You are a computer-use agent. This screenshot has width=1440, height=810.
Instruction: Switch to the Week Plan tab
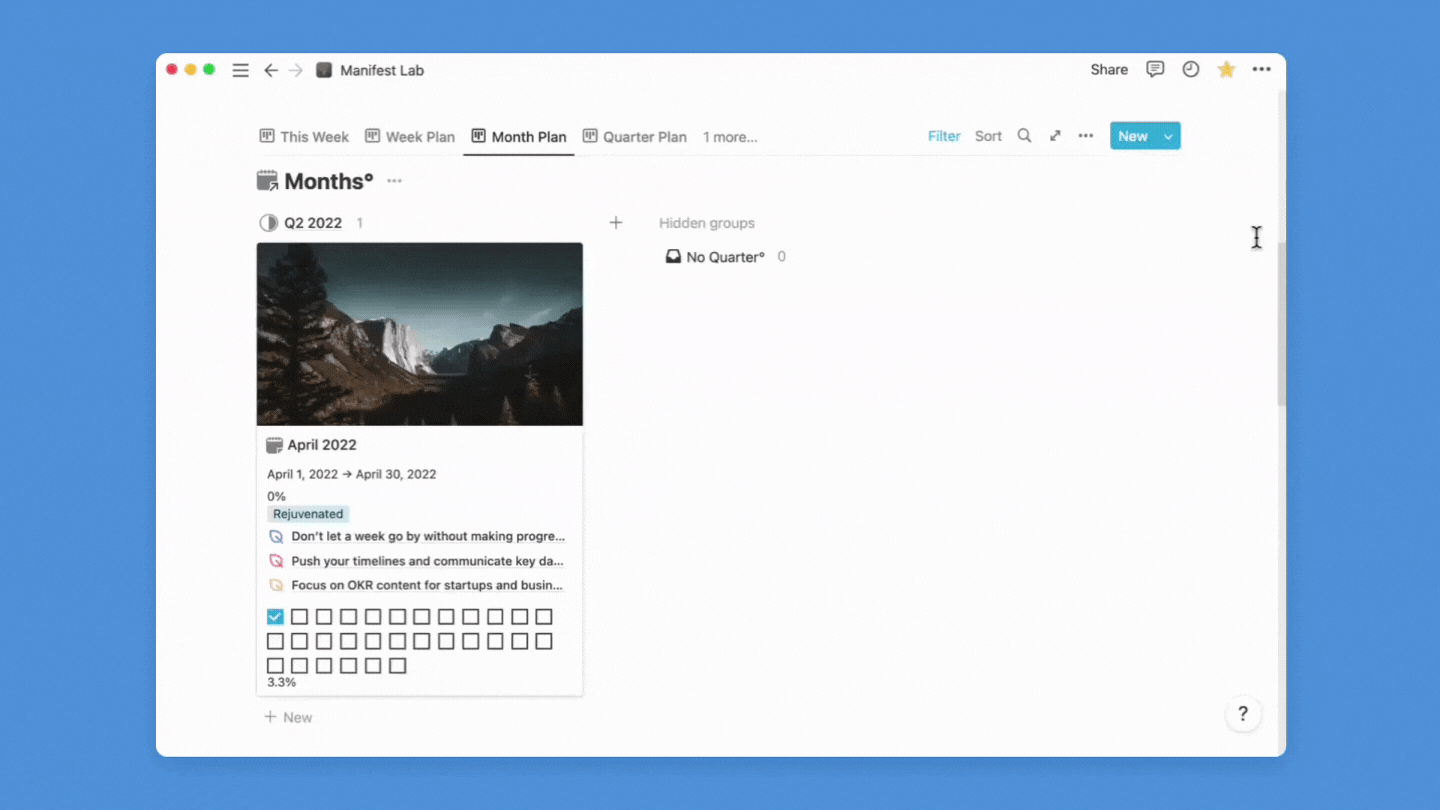pyautogui.click(x=410, y=137)
